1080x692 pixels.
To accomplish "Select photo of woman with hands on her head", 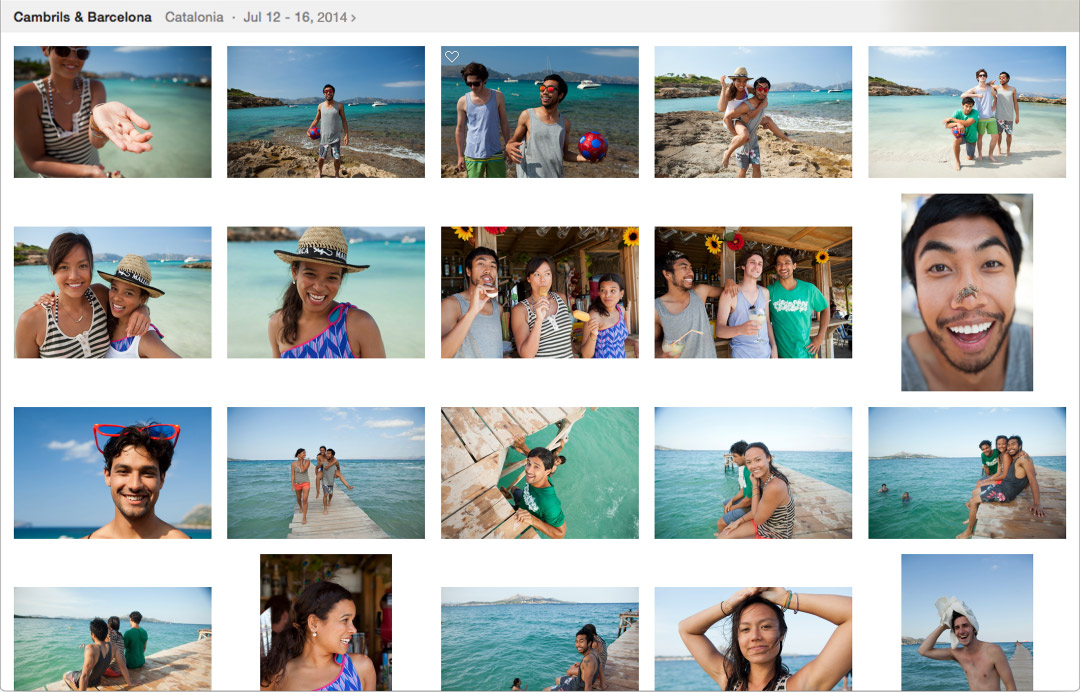I will tap(753, 639).
